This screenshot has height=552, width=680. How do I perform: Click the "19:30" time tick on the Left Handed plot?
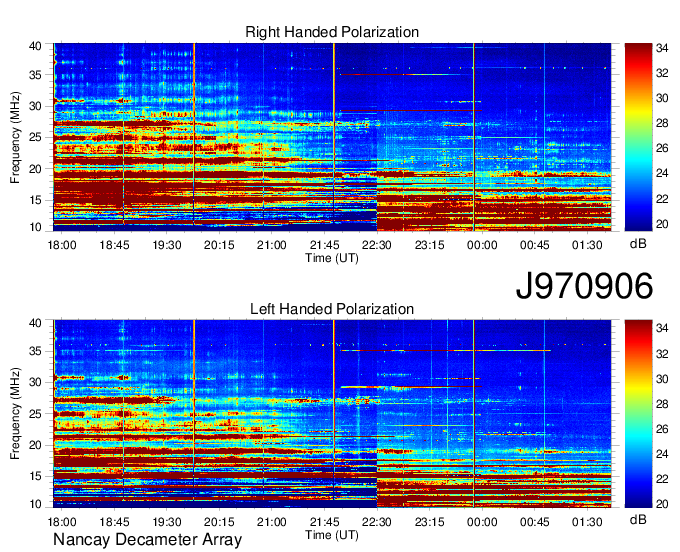tap(167, 522)
